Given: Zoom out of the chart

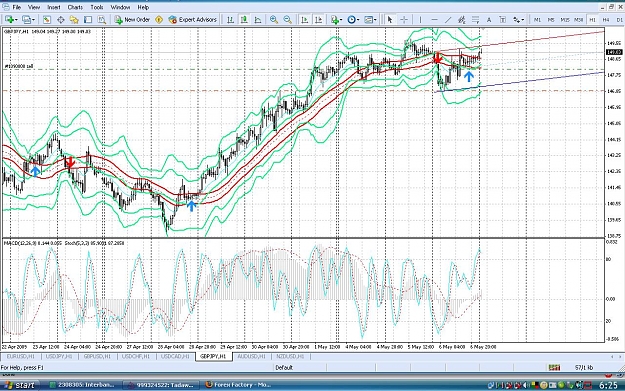Looking at the screenshot, I should click(x=287, y=20).
